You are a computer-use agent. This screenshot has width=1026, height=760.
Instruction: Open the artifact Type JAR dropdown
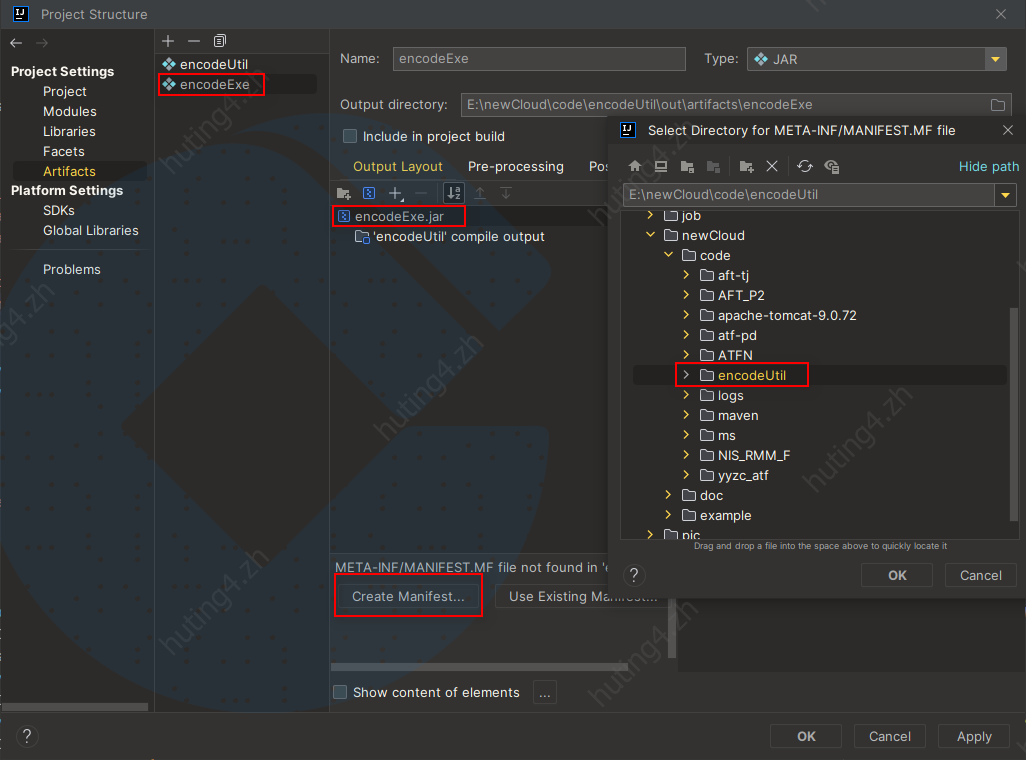pos(995,59)
